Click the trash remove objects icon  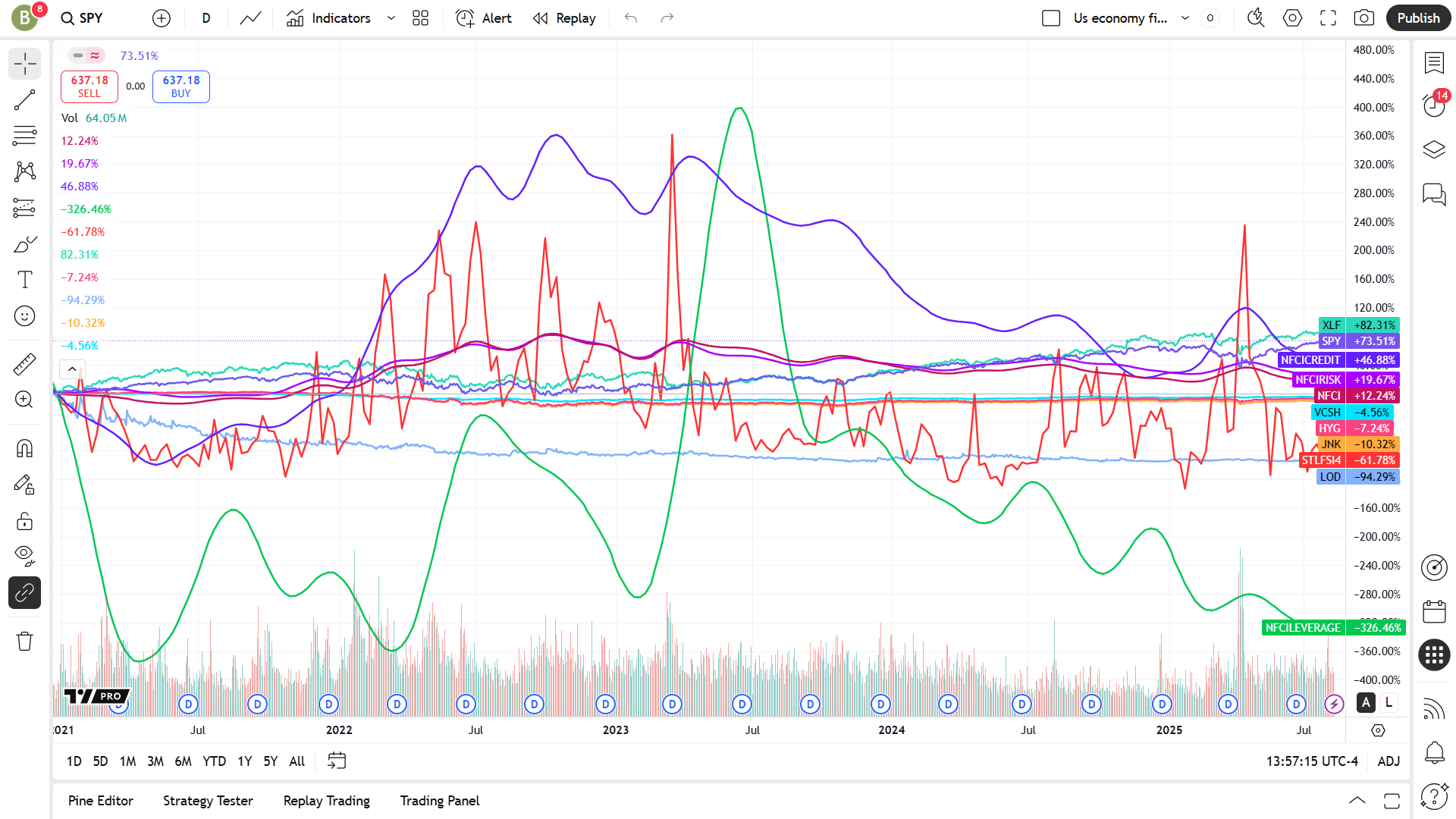tap(24, 642)
